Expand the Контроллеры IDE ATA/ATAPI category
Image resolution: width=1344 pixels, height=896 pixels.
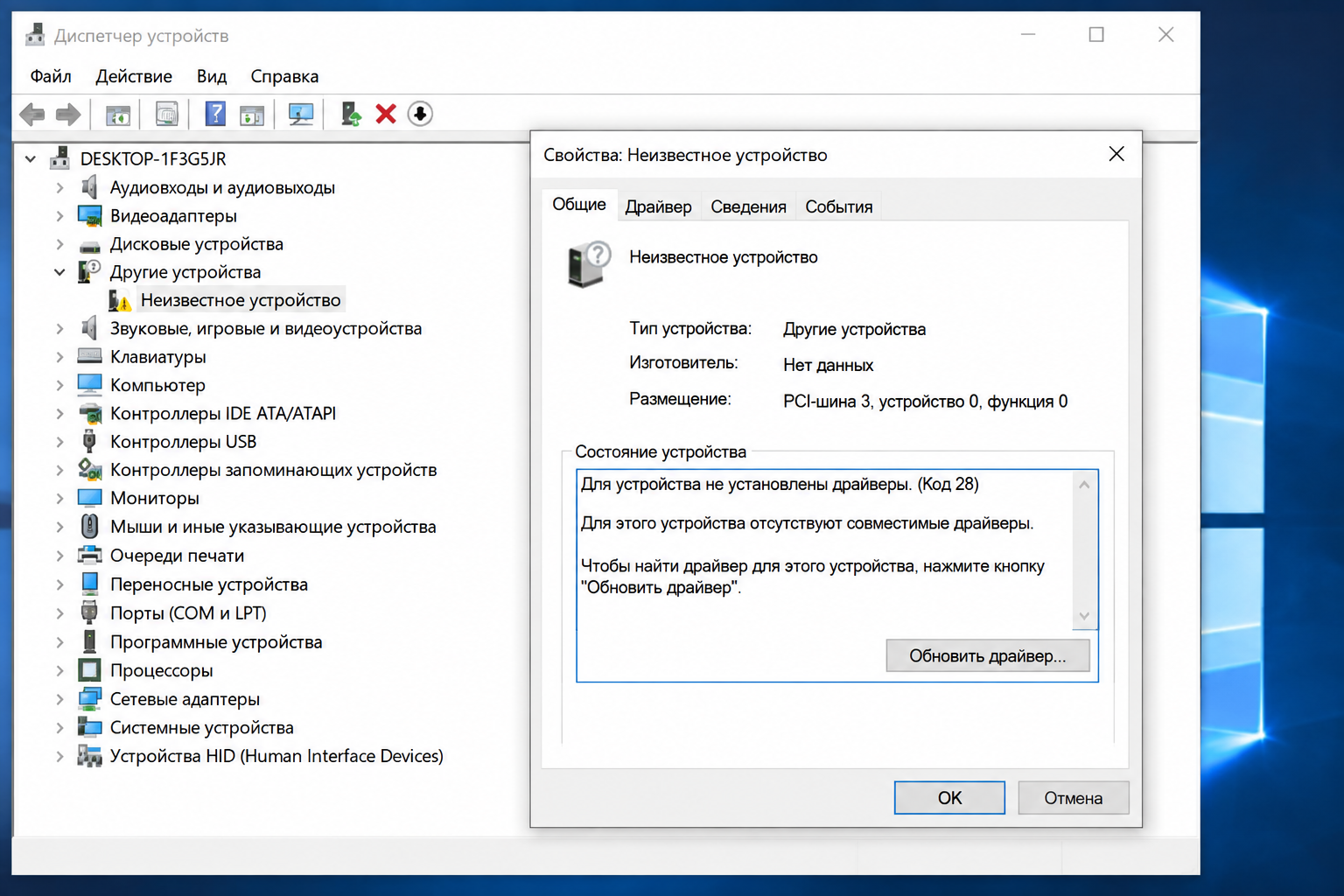[59, 414]
